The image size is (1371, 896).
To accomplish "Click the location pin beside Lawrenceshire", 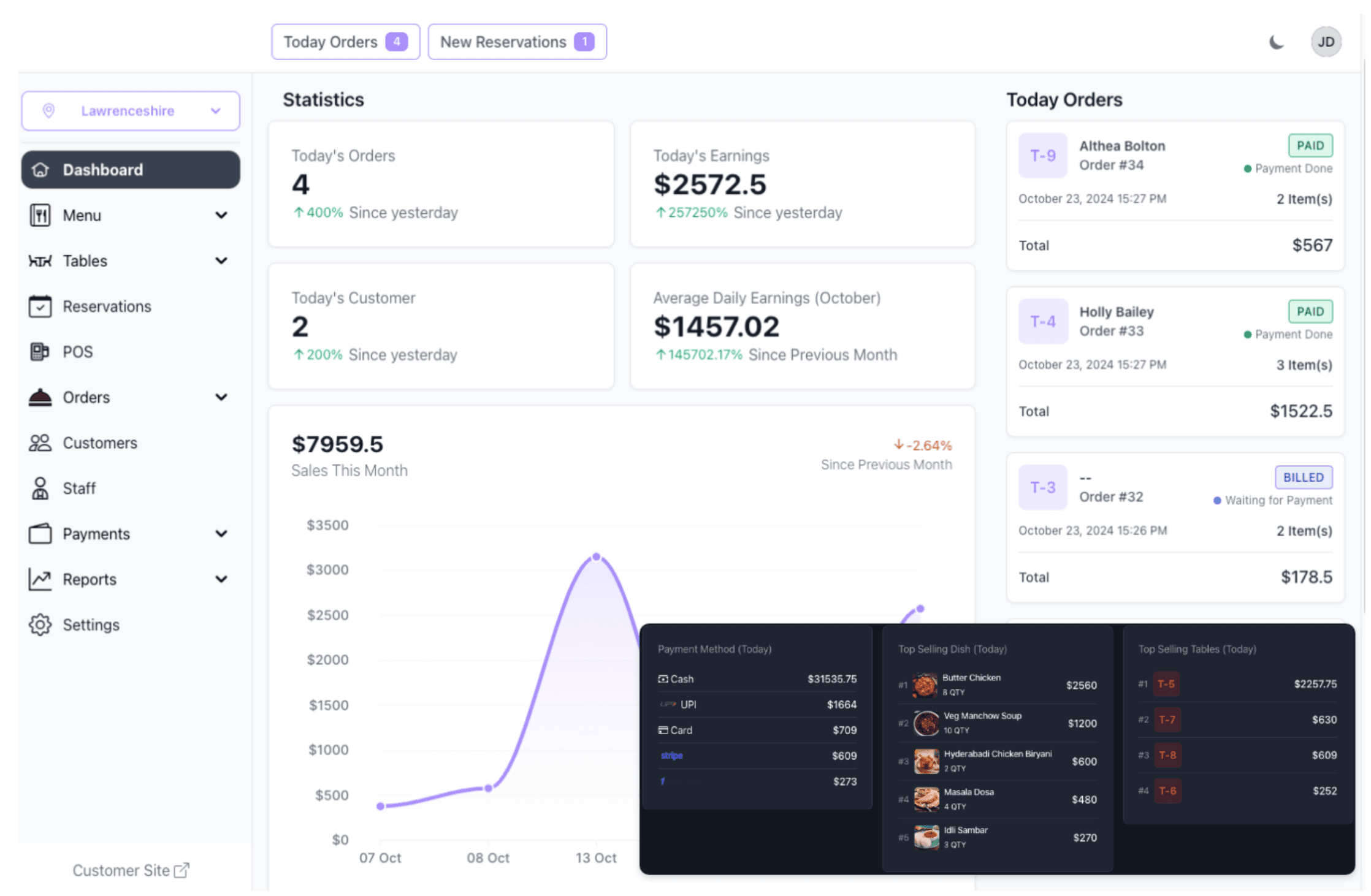I will [50, 111].
